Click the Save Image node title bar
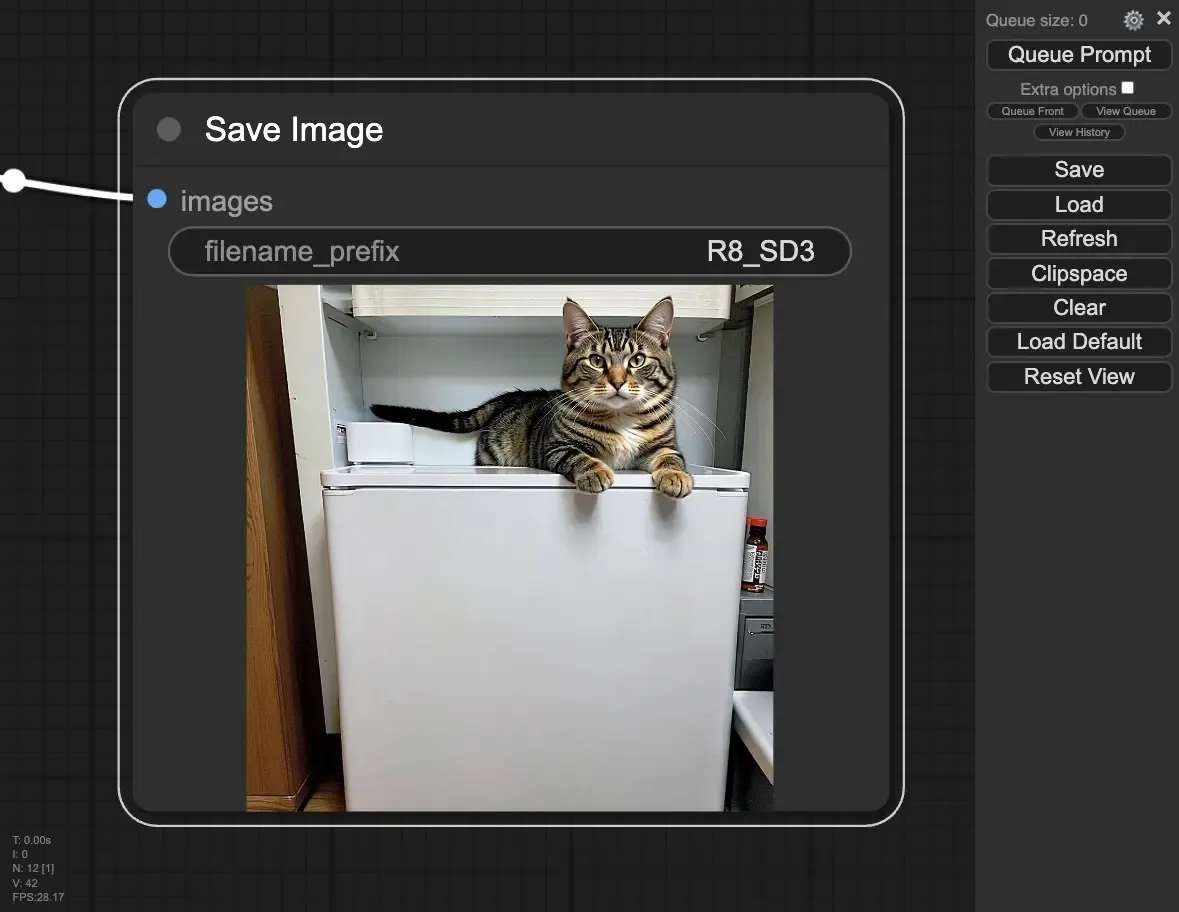The height and width of the screenshot is (912, 1179). (500, 128)
